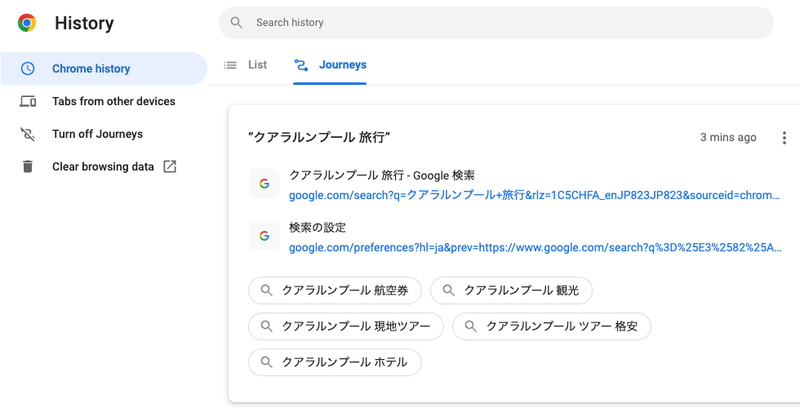Click the Chrome history clock icon
The height and width of the screenshot is (408, 800).
coord(28,69)
